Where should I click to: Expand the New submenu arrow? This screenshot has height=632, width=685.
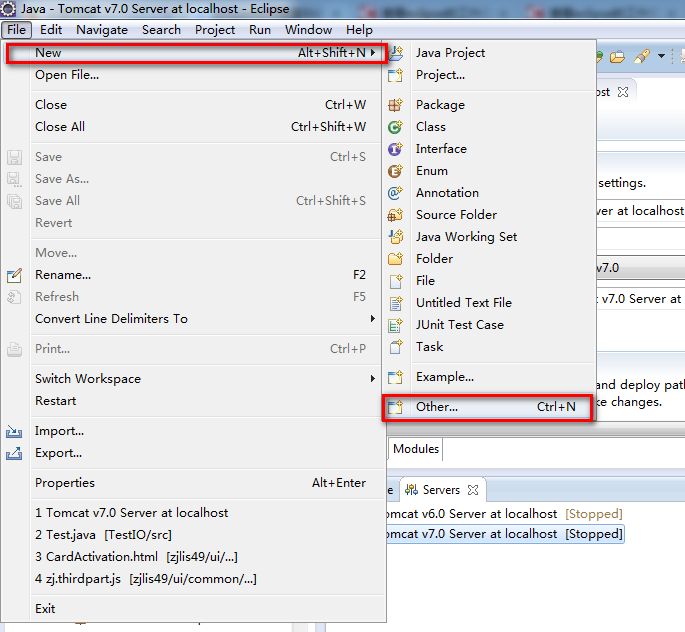coord(373,53)
